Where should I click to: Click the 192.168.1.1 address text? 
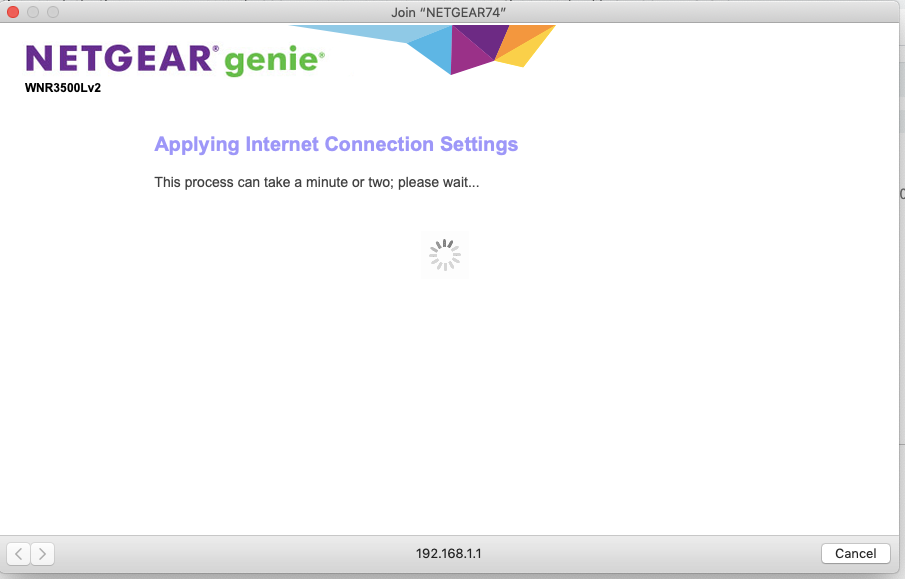click(448, 554)
